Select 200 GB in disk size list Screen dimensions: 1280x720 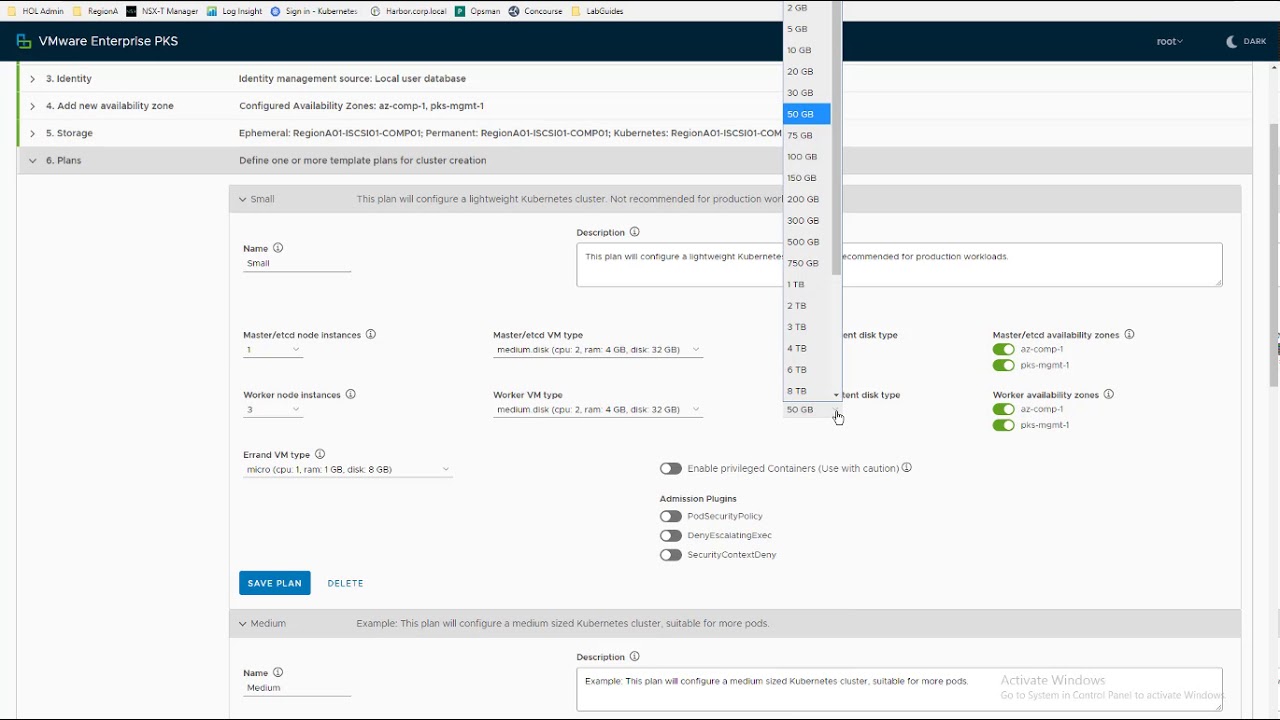(807, 199)
